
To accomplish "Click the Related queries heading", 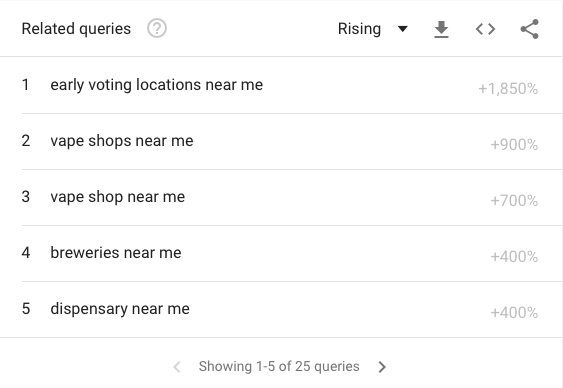I will pos(76,29).
